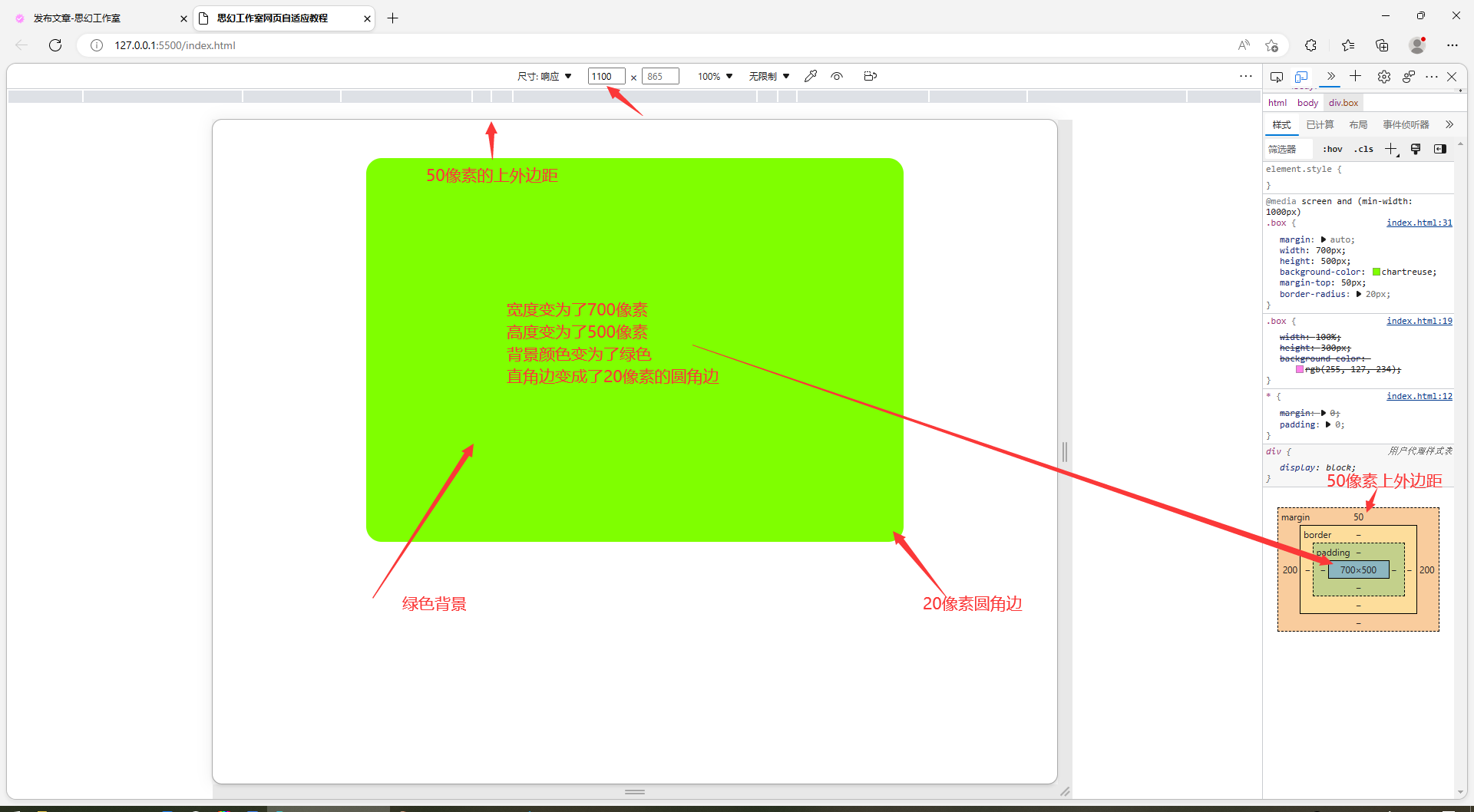This screenshot has width=1474, height=812.
Task: Expand the margin shorthand triangle
Action: pos(1324,239)
